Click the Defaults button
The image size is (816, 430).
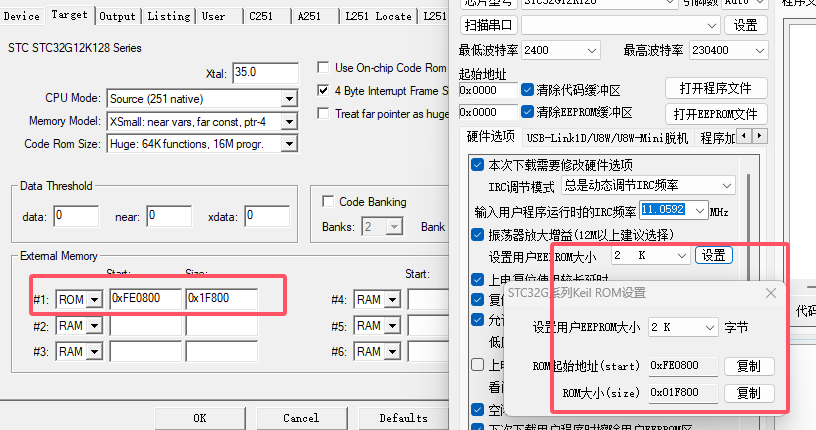click(x=403, y=419)
